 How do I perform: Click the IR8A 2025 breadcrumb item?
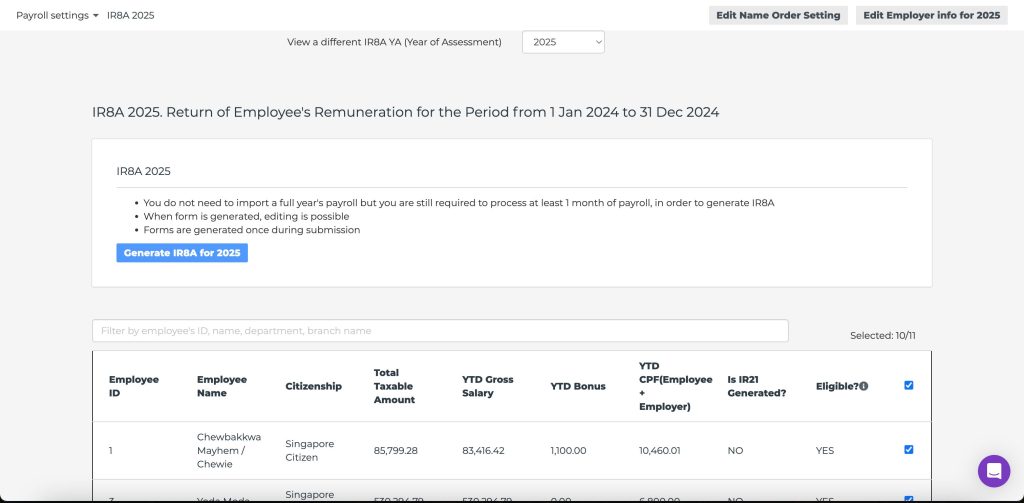[x=131, y=16]
